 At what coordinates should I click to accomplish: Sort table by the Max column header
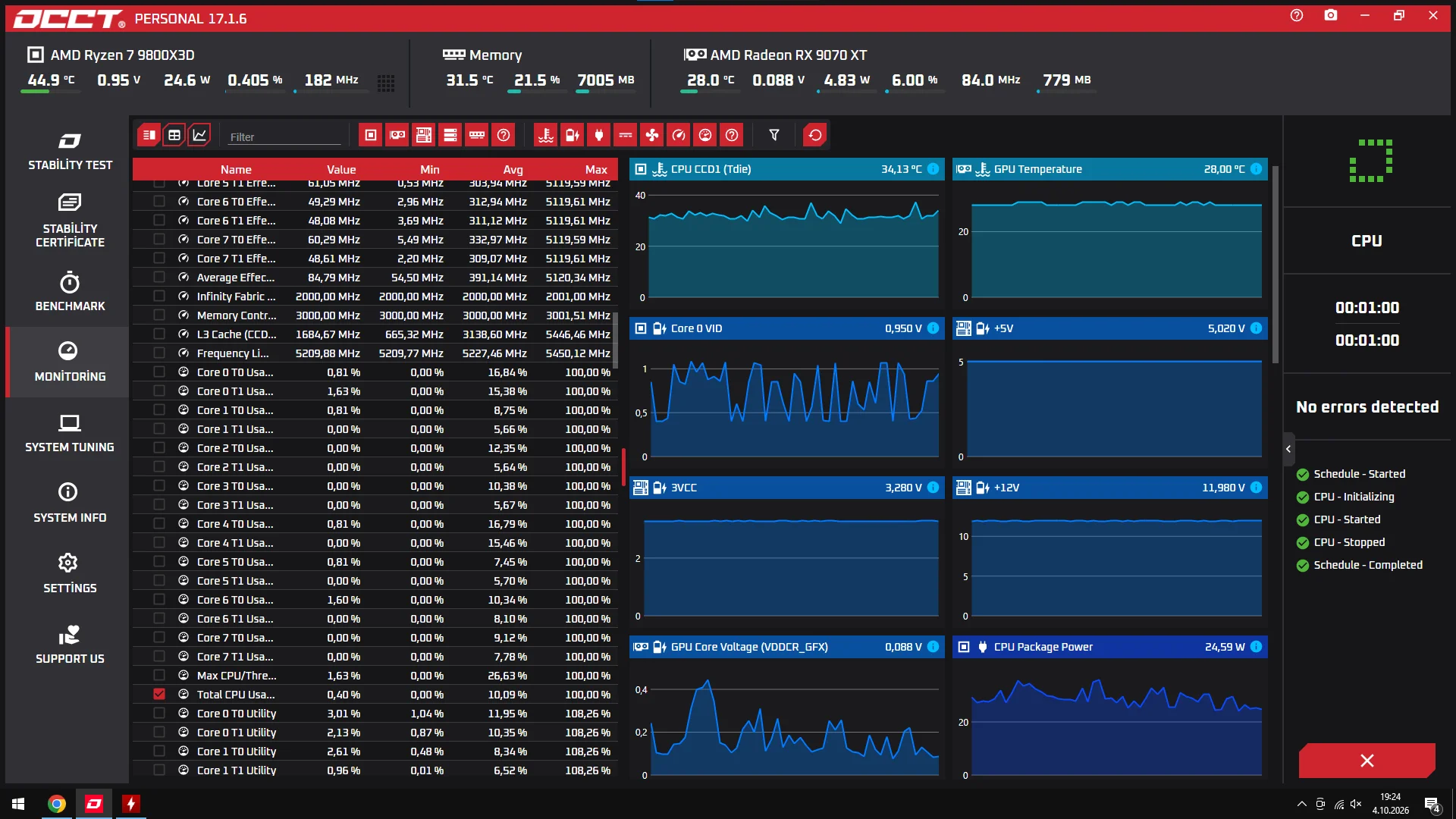(x=596, y=170)
